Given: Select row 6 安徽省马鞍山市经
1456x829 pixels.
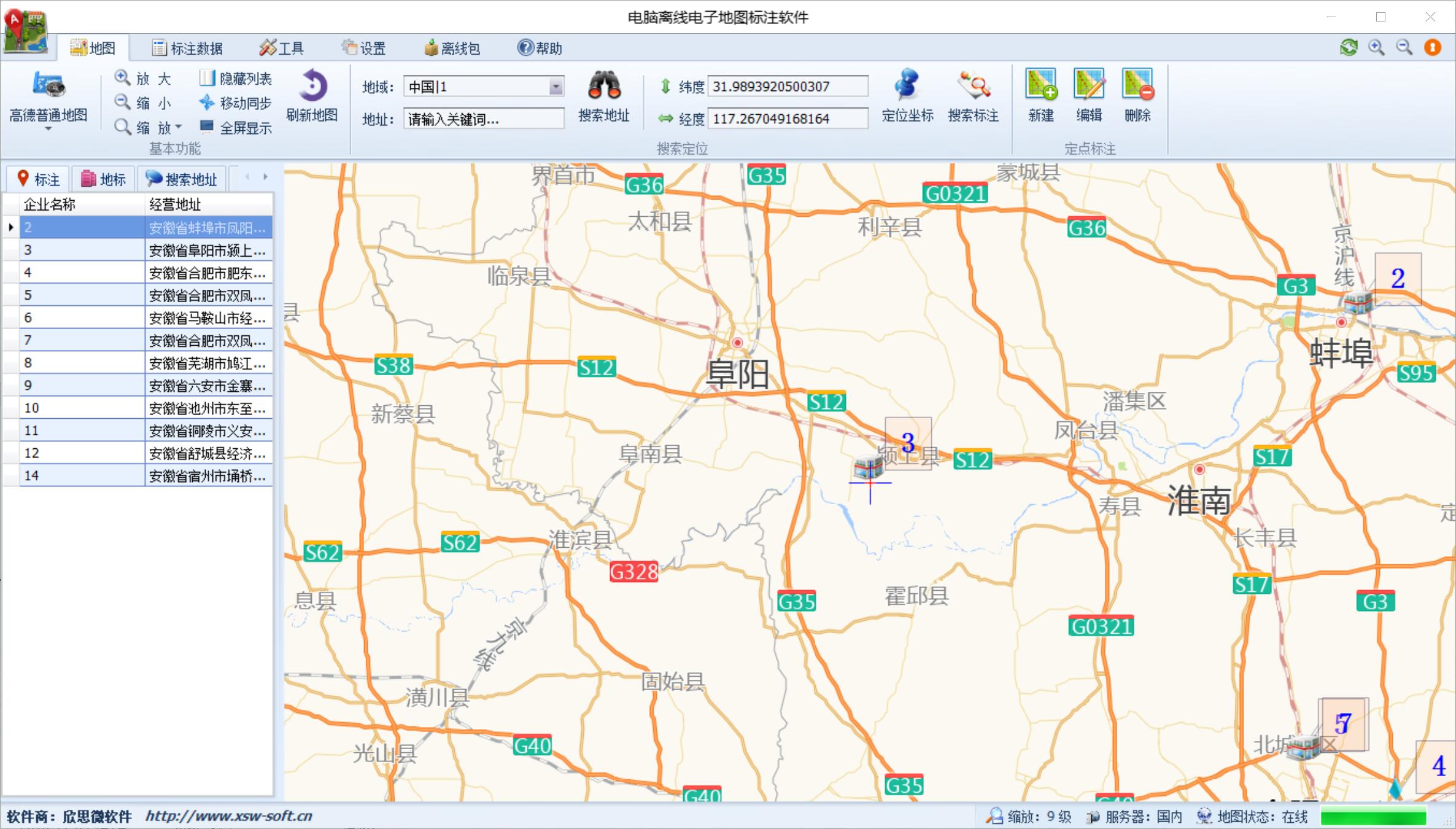Looking at the screenshot, I should click(146, 317).
